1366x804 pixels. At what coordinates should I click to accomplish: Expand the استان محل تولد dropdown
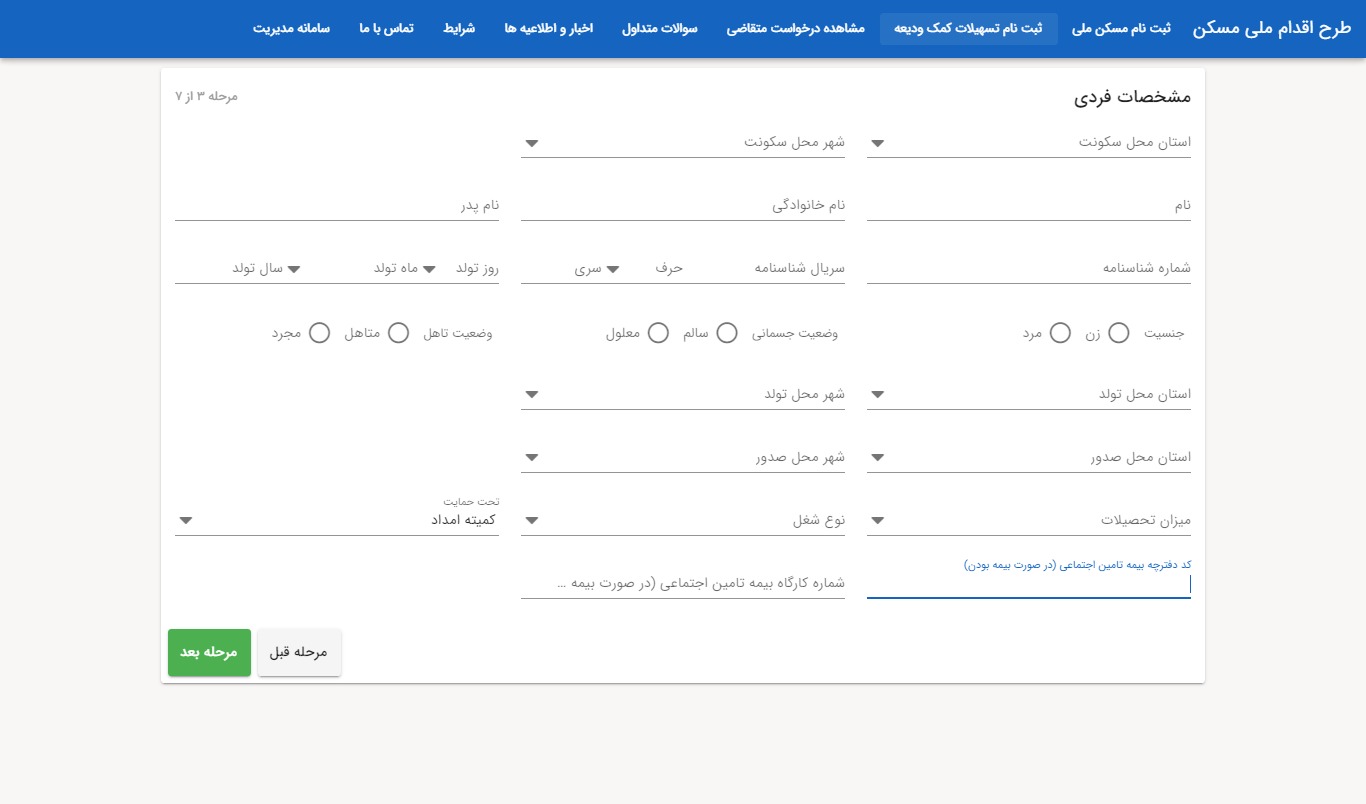[1028, 395]
